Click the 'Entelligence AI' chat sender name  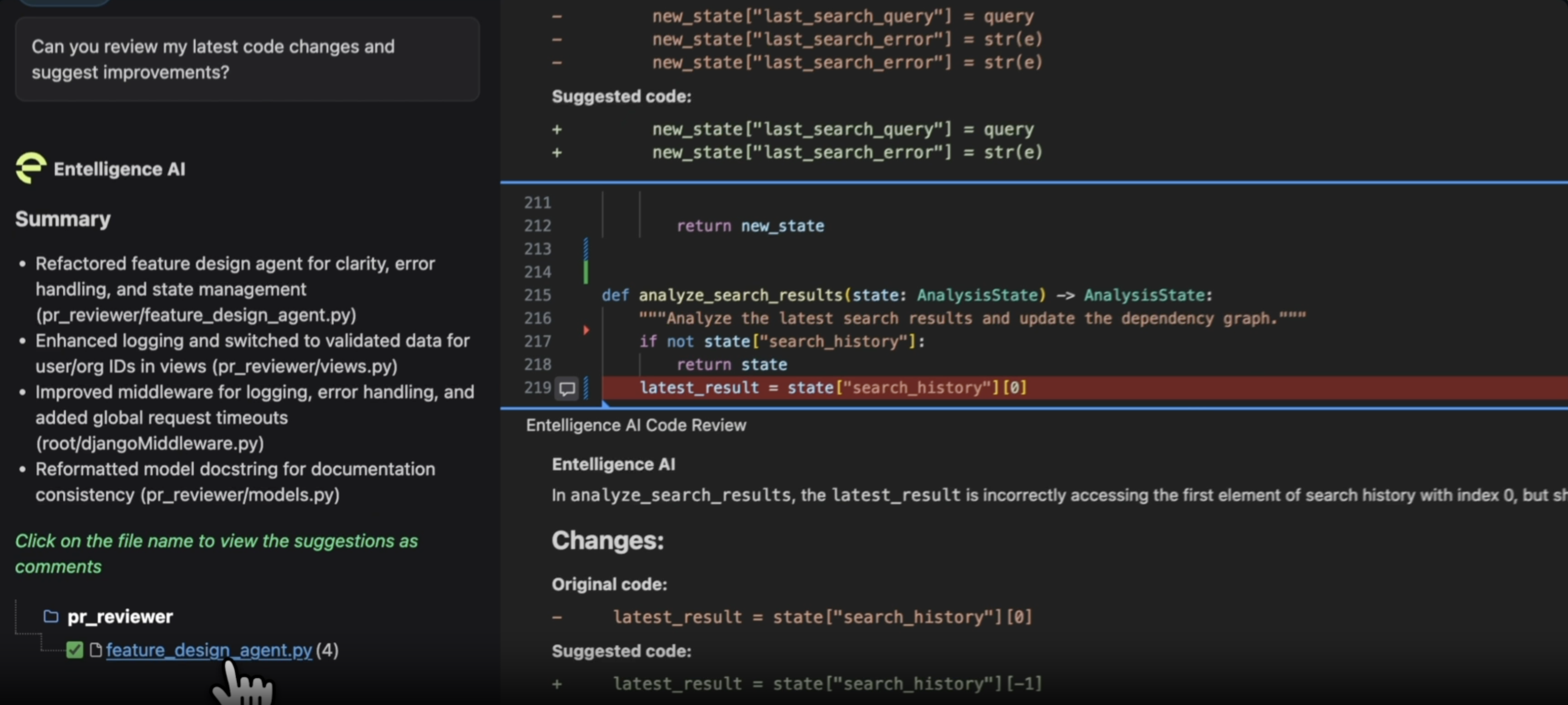tap(119, 169)
